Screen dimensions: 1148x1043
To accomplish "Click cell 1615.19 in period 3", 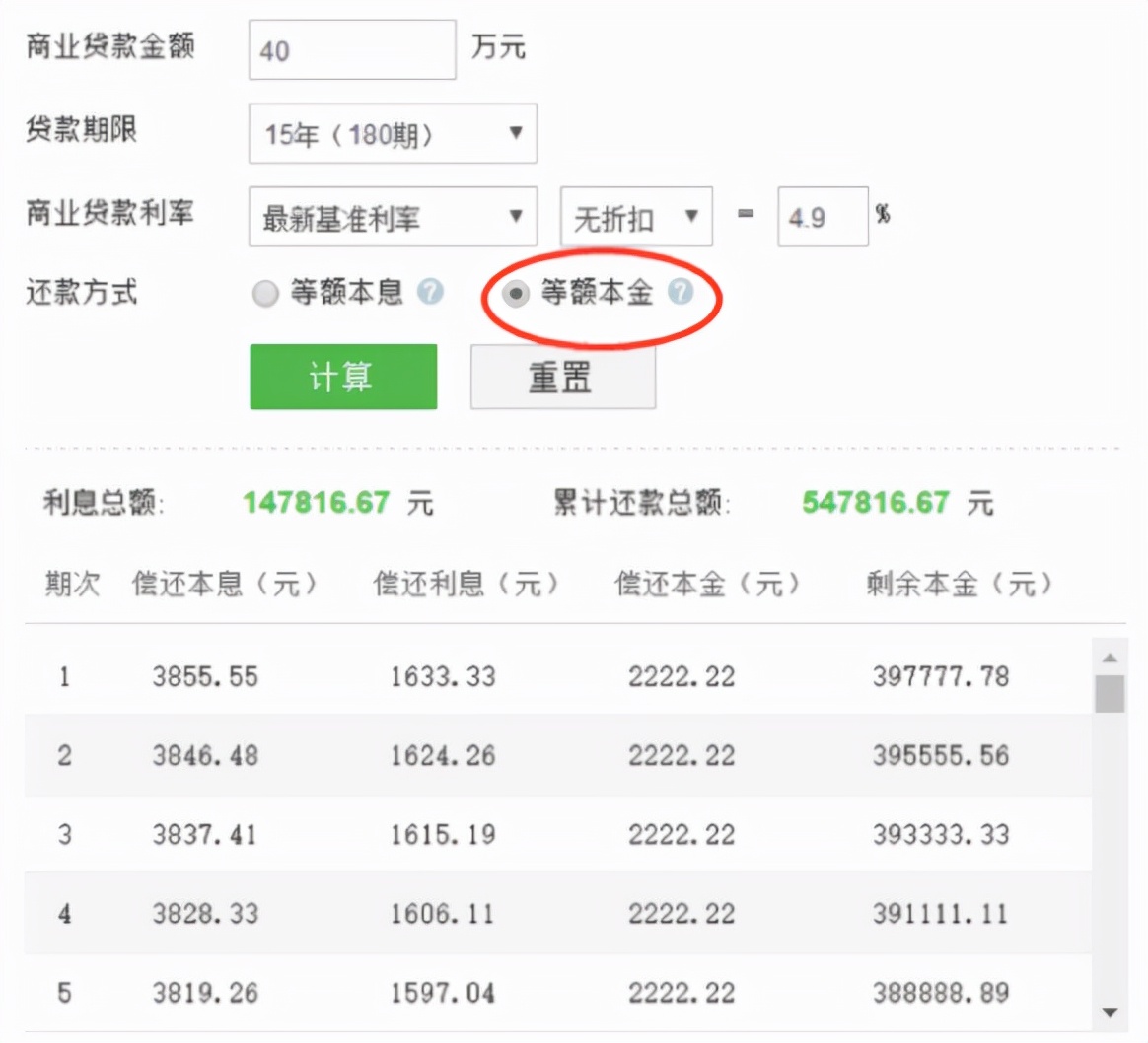I will pos(443,834).
